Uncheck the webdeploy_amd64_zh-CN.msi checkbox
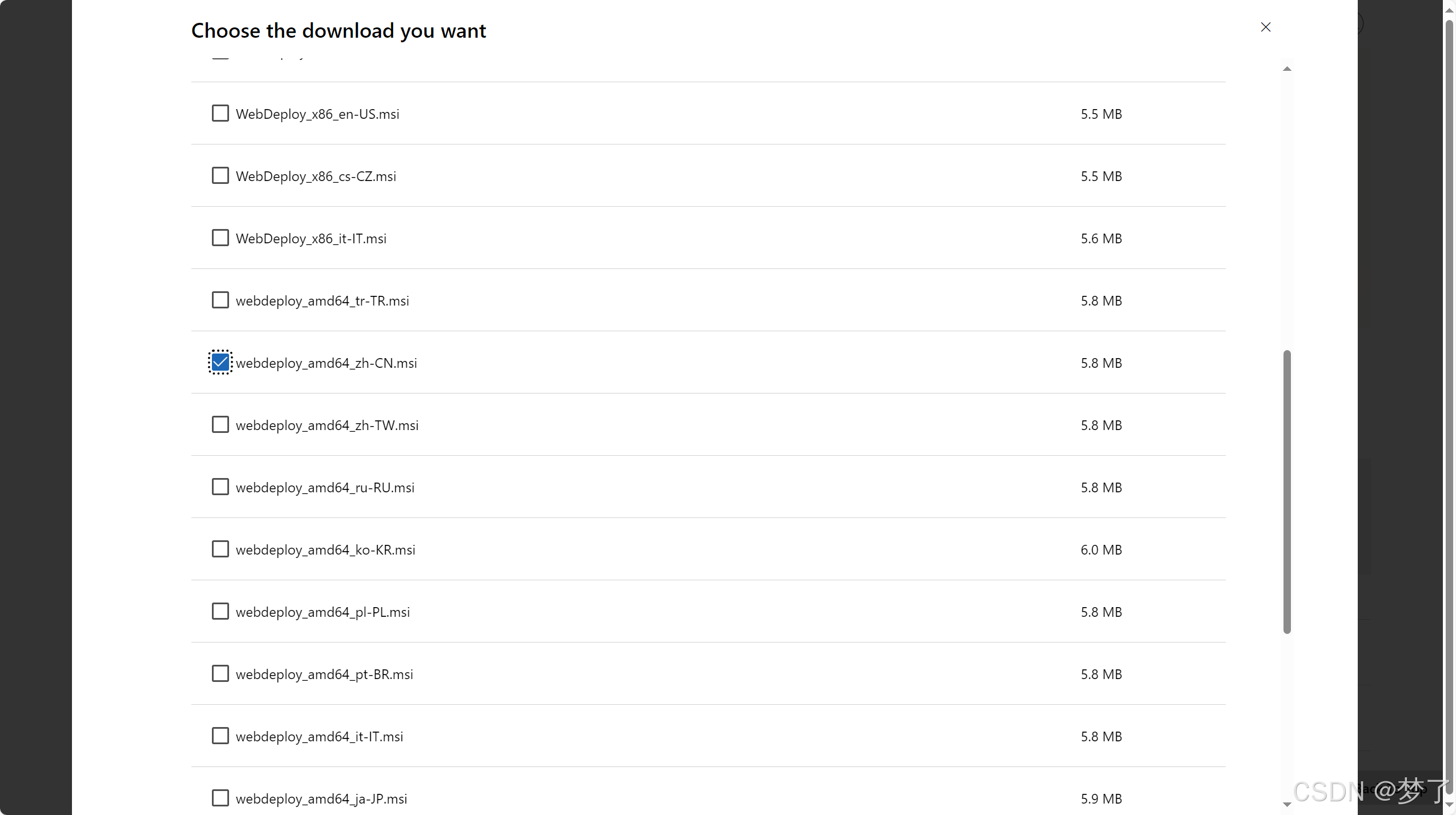This screenshot has width=1456, height=815. (220, 362)
